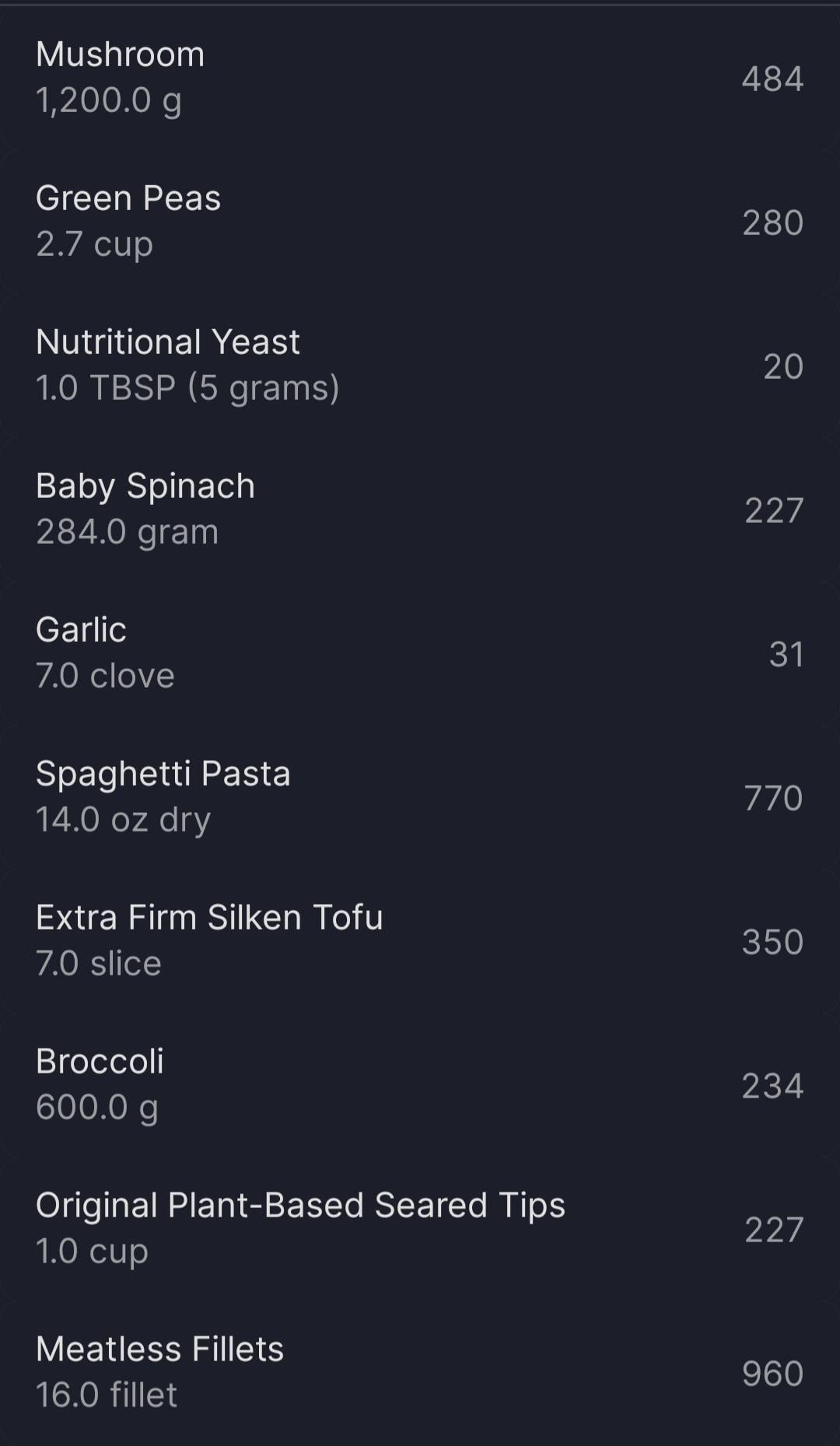Tap the 600.0 g Broccoli serving
This screenshot has height=1446, width=840.
pyautogui.click(x=97, y=1108)
